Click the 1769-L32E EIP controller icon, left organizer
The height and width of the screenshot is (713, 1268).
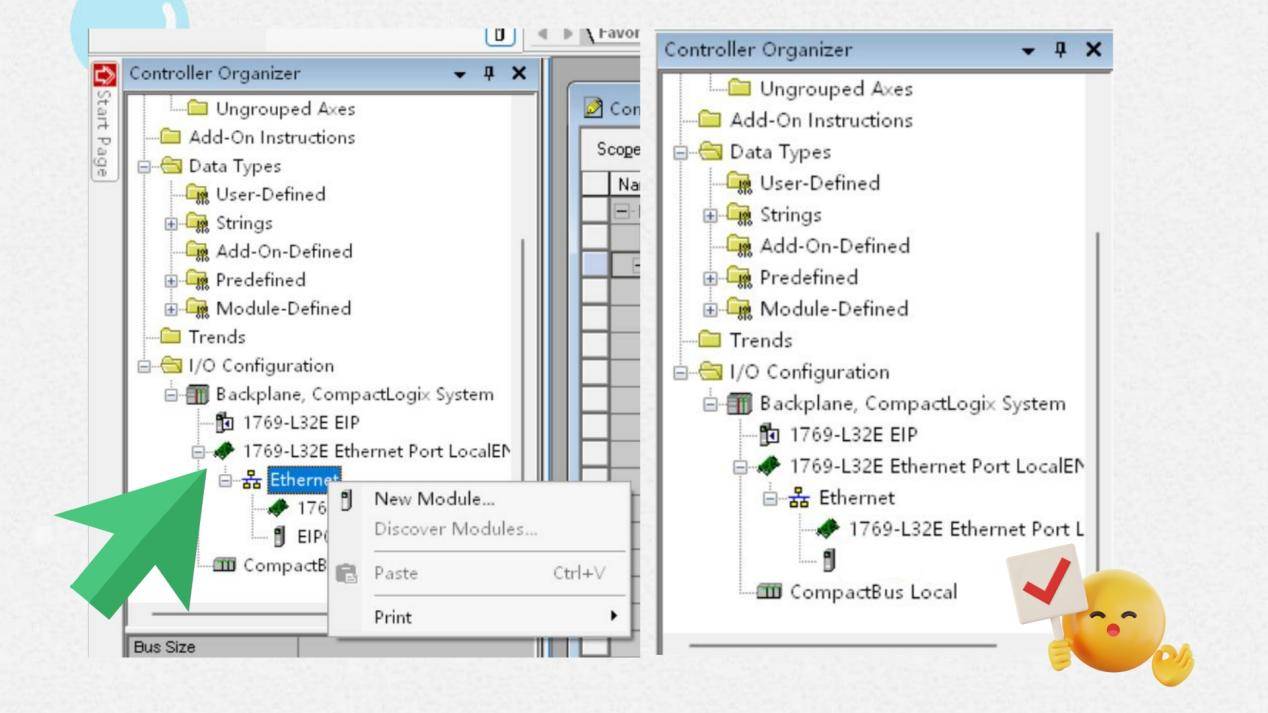225,423
